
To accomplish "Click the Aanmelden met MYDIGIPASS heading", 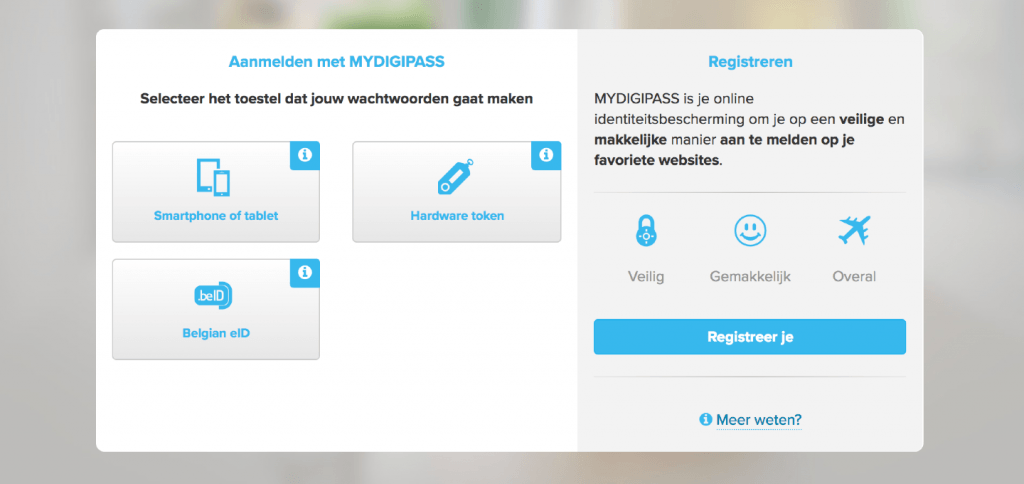I will pyautogui.click(x=336, y=62).
